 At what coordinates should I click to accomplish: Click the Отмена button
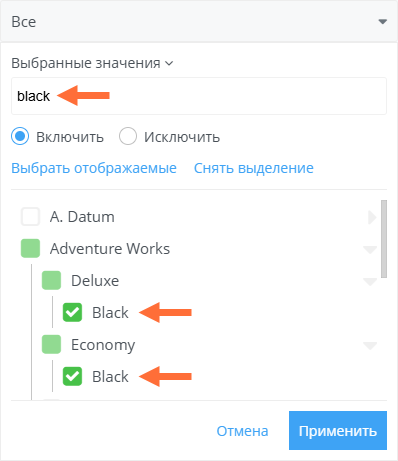[242, 431]
